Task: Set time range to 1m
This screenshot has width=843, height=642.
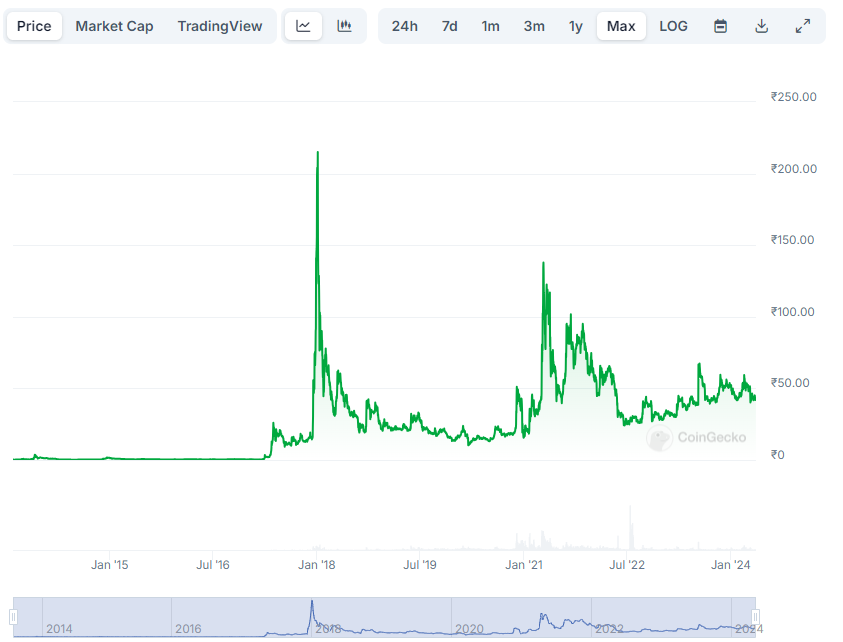Action: point(490,26)
